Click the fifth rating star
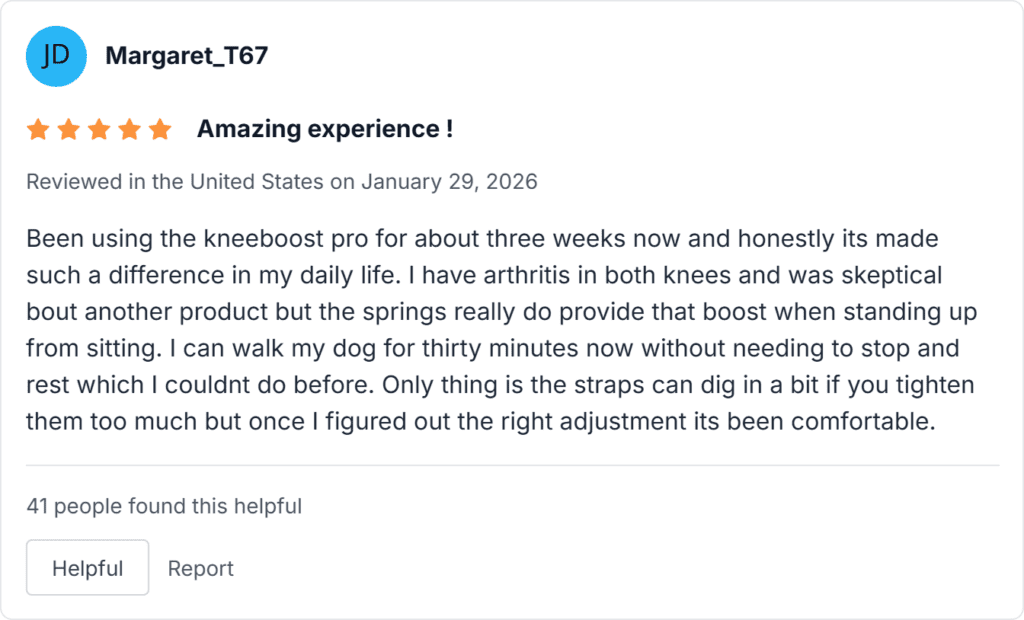 point(160,128)
